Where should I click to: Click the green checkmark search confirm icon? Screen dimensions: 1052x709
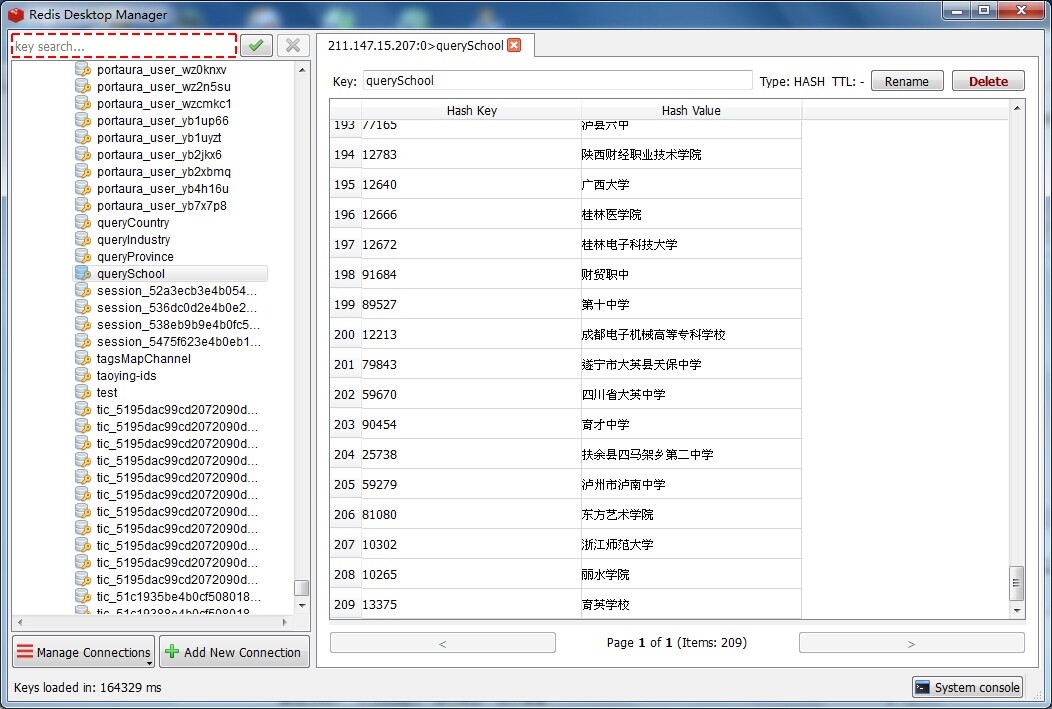[256, 46]
